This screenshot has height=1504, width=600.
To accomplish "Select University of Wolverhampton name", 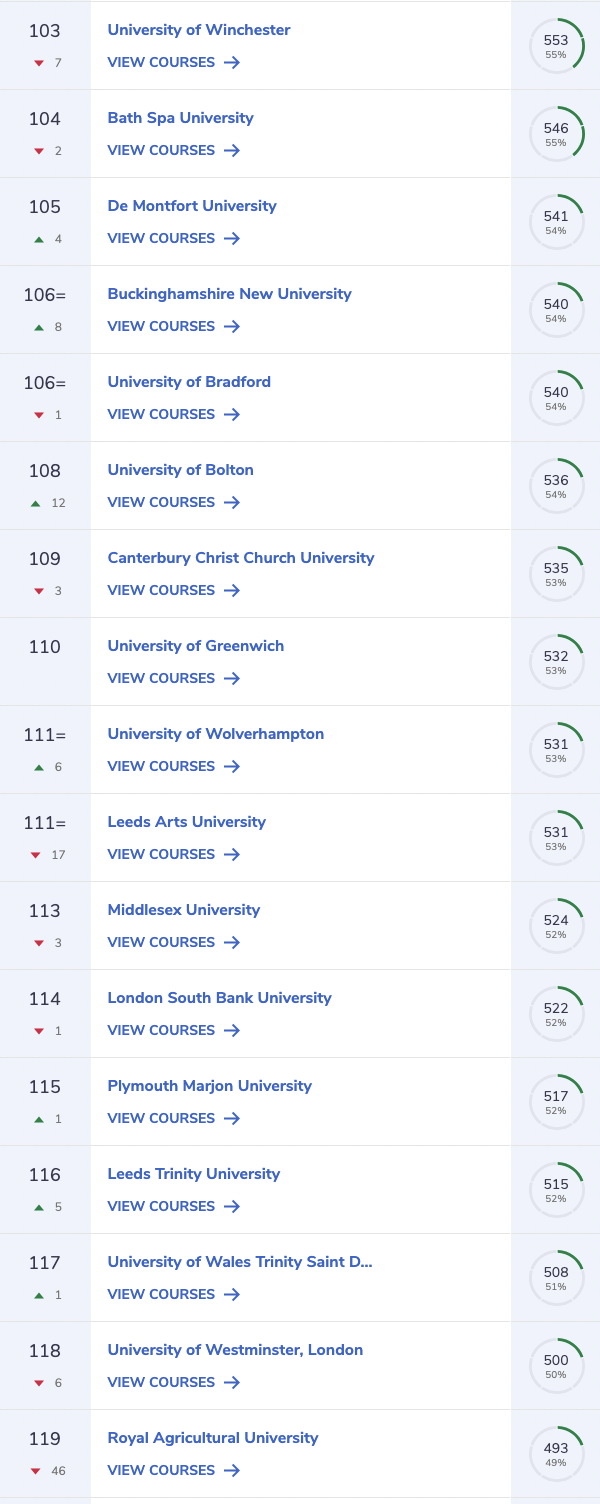I will click(216, 734).
